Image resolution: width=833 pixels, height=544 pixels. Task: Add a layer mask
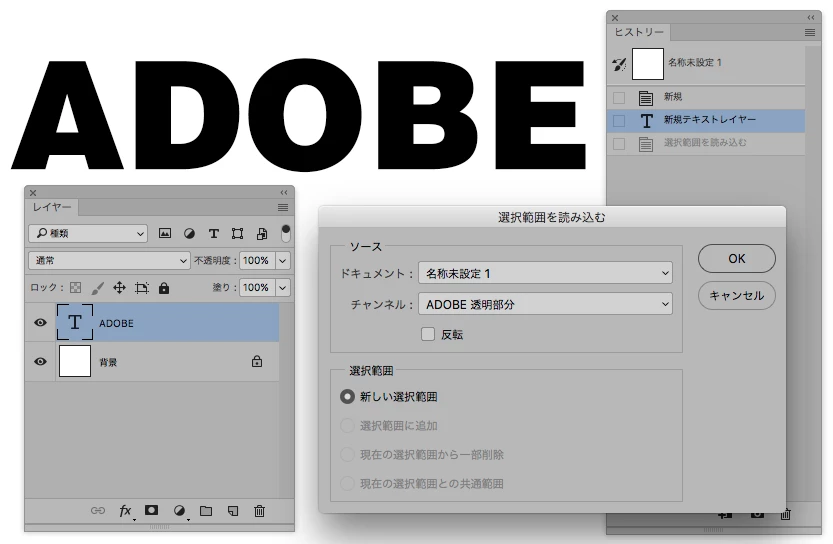coord(151,510)
